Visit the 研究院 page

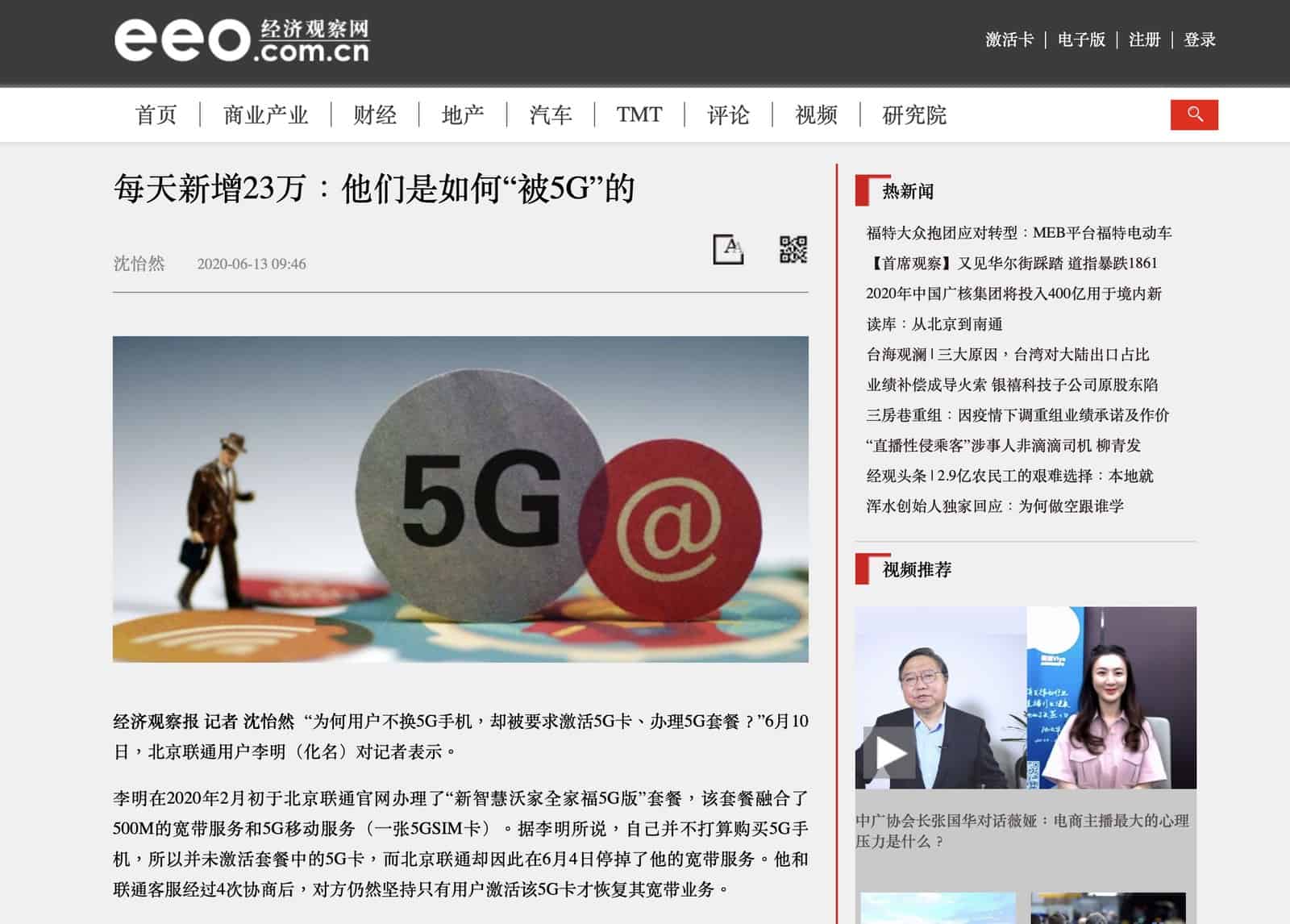click(x=914, y=115)
